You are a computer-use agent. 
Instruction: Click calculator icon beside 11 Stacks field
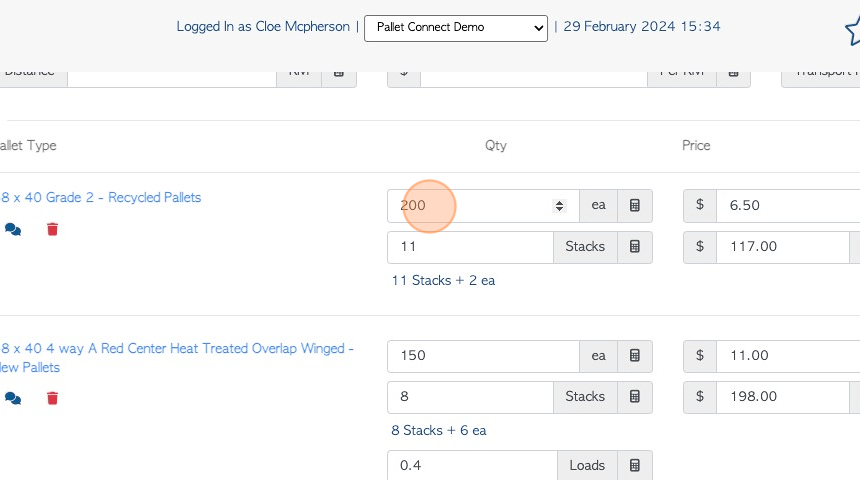click(x=634, y=247)
